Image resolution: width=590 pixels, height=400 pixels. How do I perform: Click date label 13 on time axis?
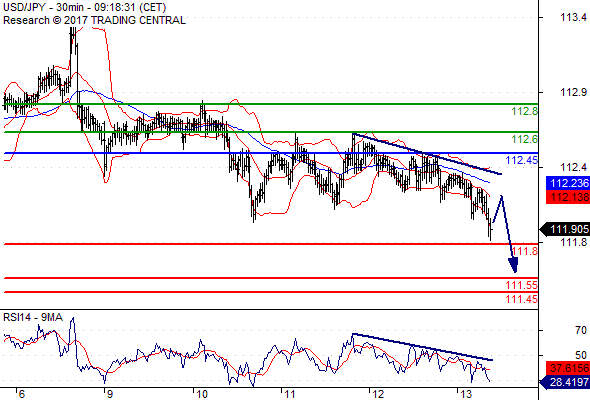(466, 394)
